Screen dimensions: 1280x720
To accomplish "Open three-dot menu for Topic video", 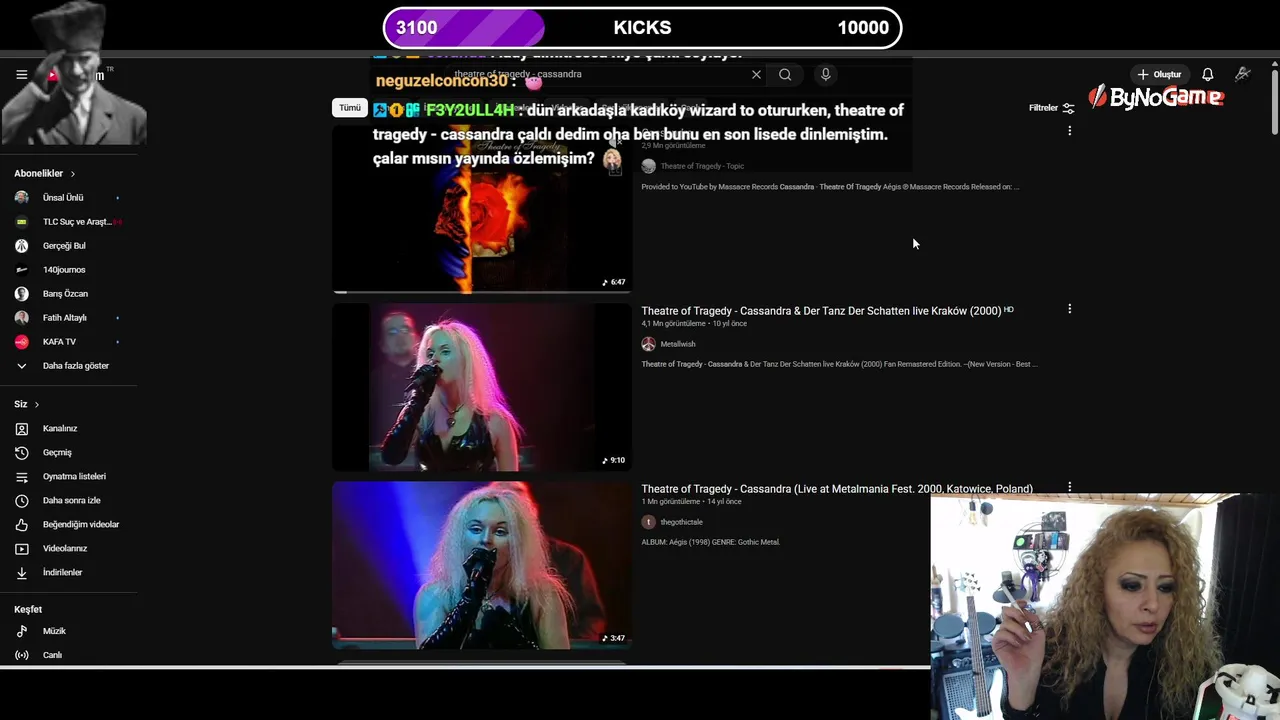I will (1069, 131).
